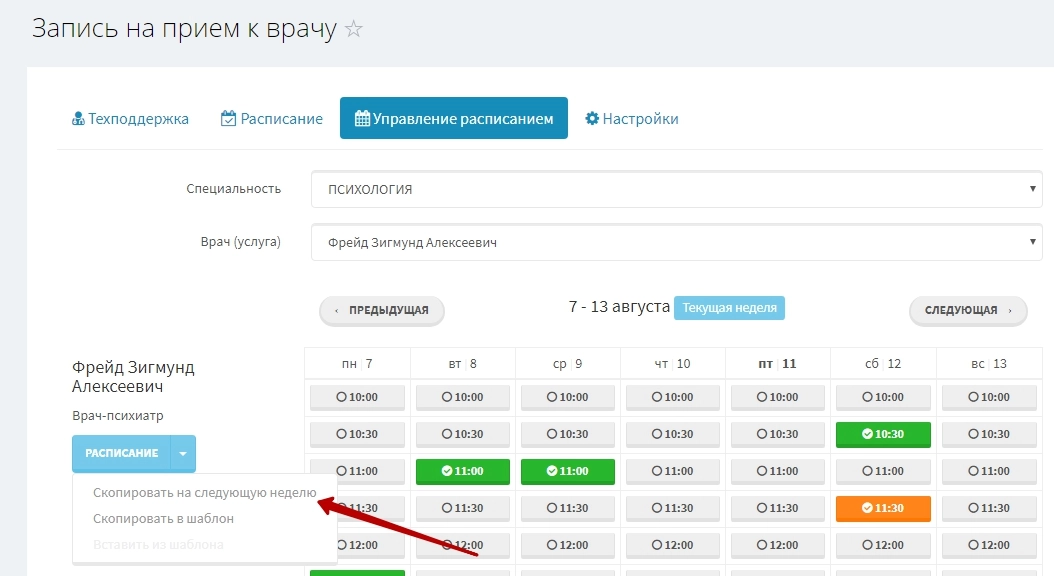
Task: Enable the 12:00 slot on Sunday
Action: pos(989,545)
